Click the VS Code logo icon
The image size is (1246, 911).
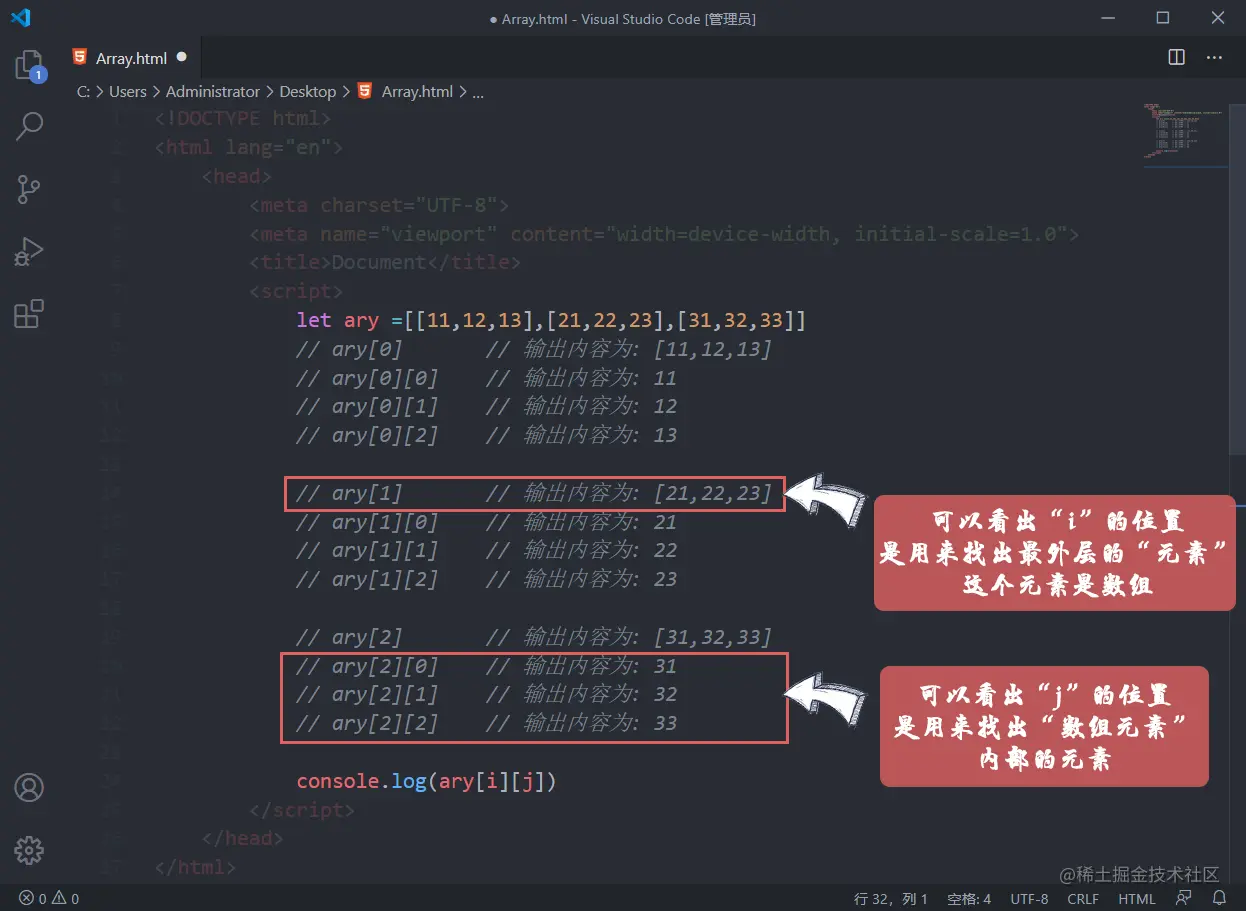point(20,17)
